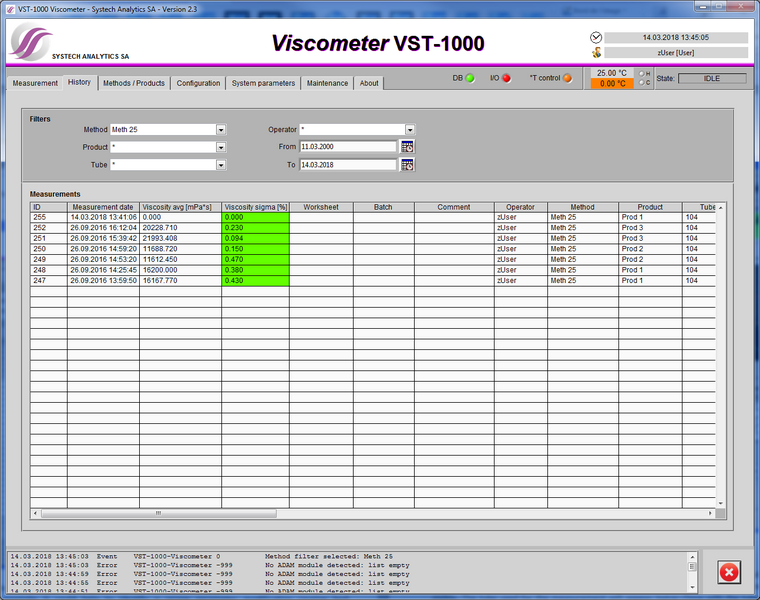Click the log entry 'Method filter selected: Meth 25'
Viewport: 760px width, 600px height.
(x=329, y=556)
